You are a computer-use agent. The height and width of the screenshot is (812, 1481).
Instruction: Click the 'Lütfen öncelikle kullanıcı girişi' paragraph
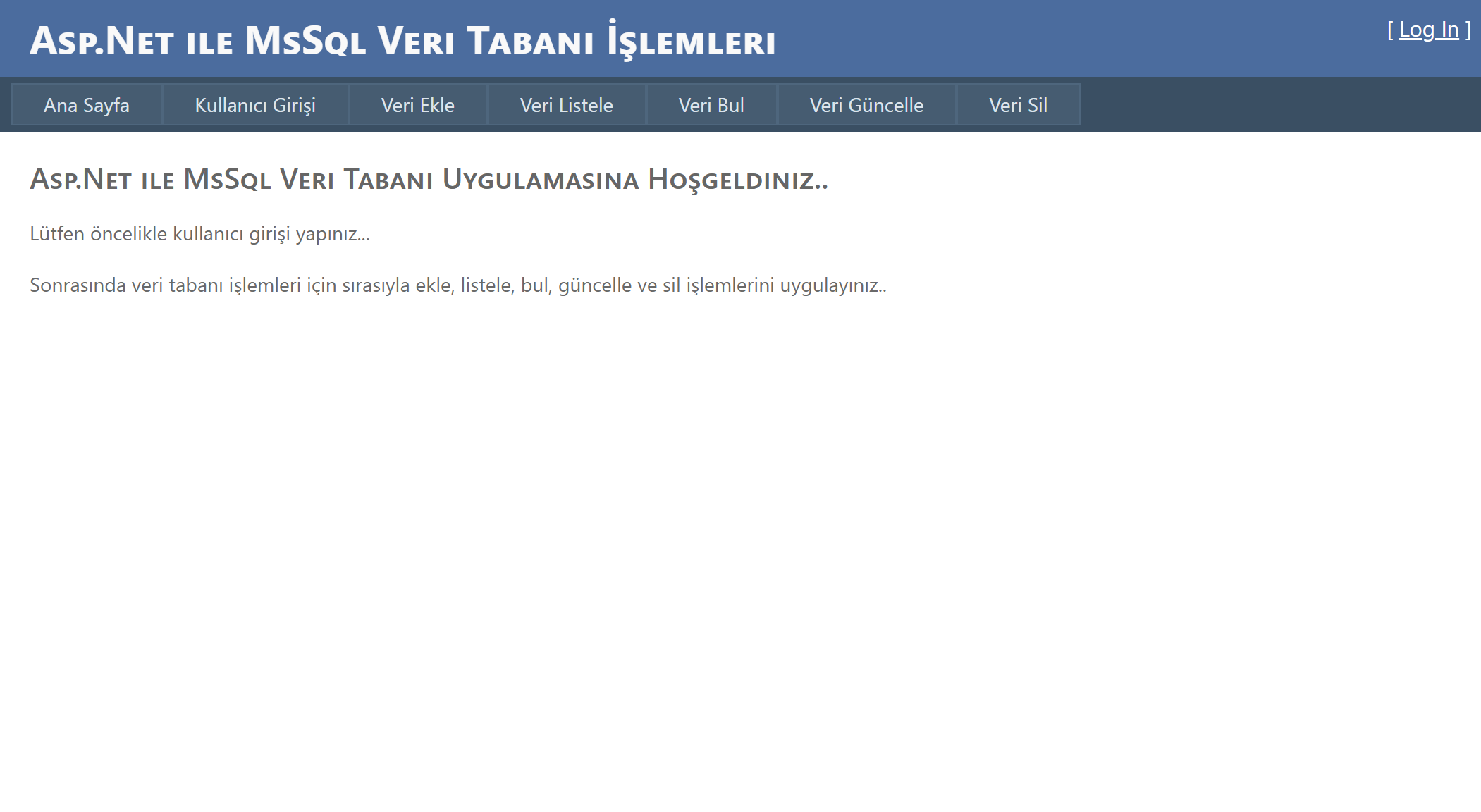point(199,234)
